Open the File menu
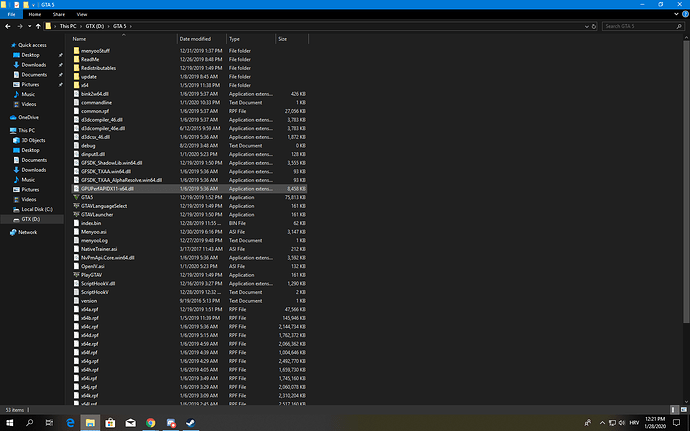This screenshot has height=431, width=690. (x=11, y=14)
